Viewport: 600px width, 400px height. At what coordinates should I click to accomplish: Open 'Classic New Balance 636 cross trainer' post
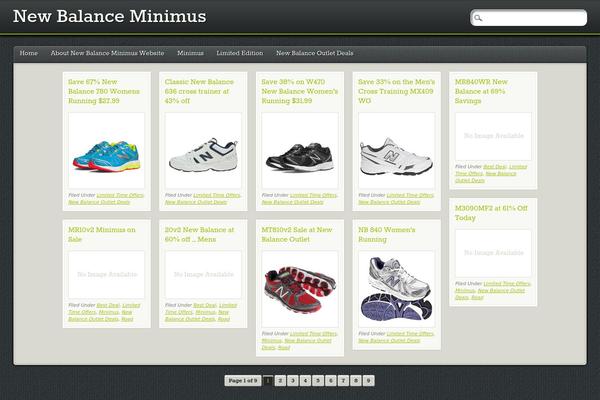199,91
